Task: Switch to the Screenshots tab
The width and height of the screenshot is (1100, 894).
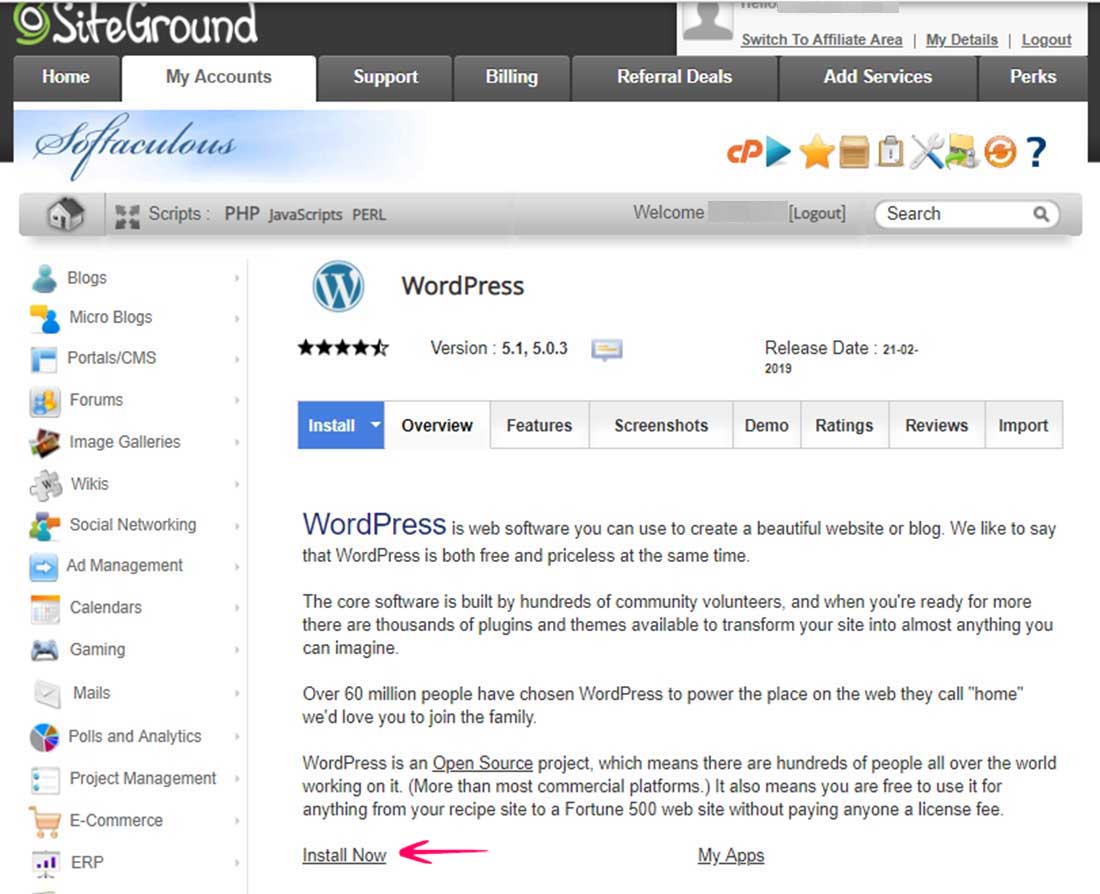Action: (x=660, y=425)
